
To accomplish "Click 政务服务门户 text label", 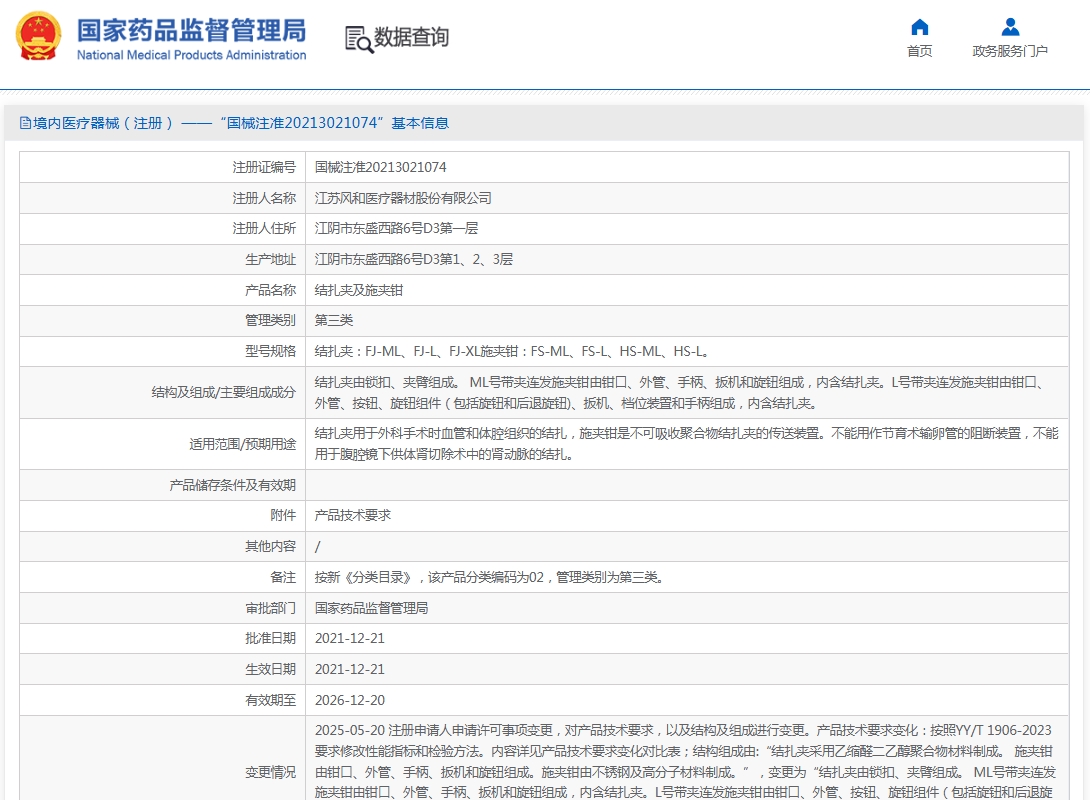I will click(1009, 51).
